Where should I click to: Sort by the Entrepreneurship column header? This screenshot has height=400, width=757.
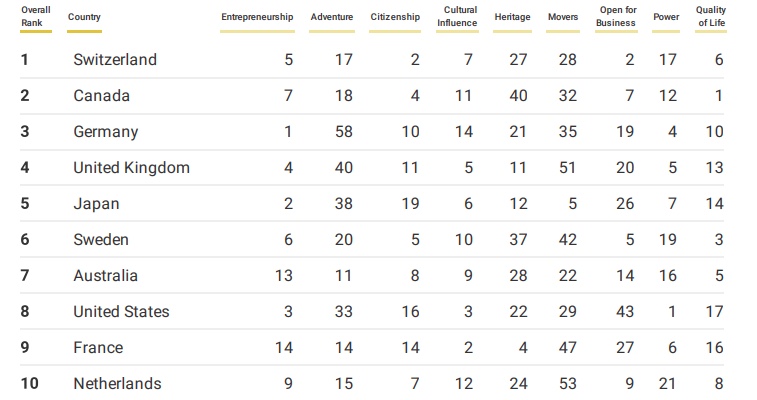(257, 17)
